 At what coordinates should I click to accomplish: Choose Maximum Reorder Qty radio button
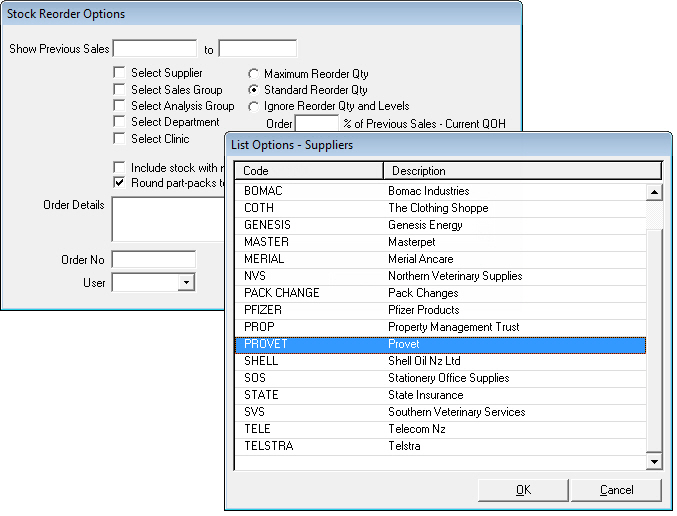pyautogui.click(x=253, y=74)
